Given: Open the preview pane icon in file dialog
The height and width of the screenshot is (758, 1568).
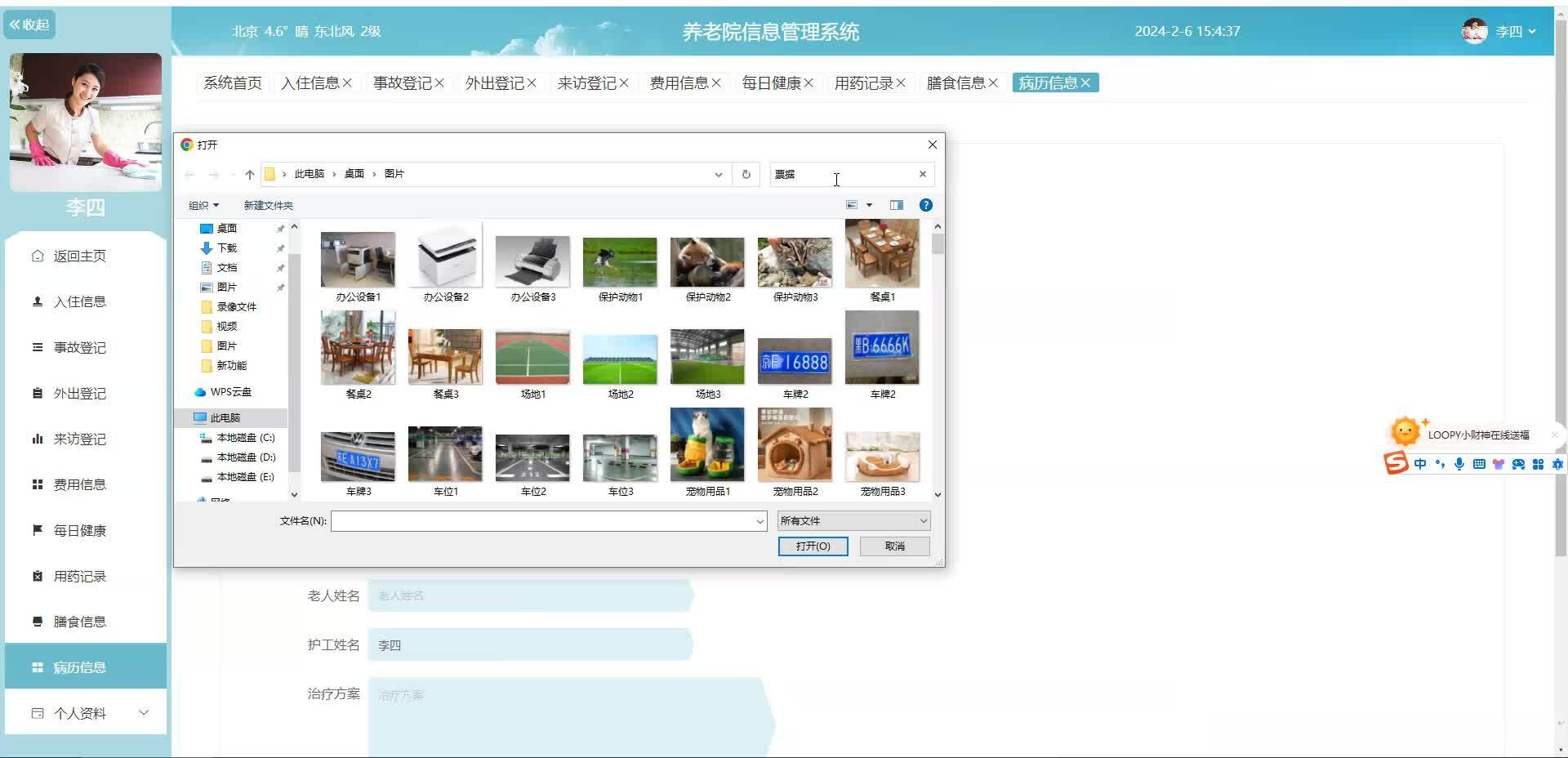Looking at the screenshot, I should (x=895, y=205).
